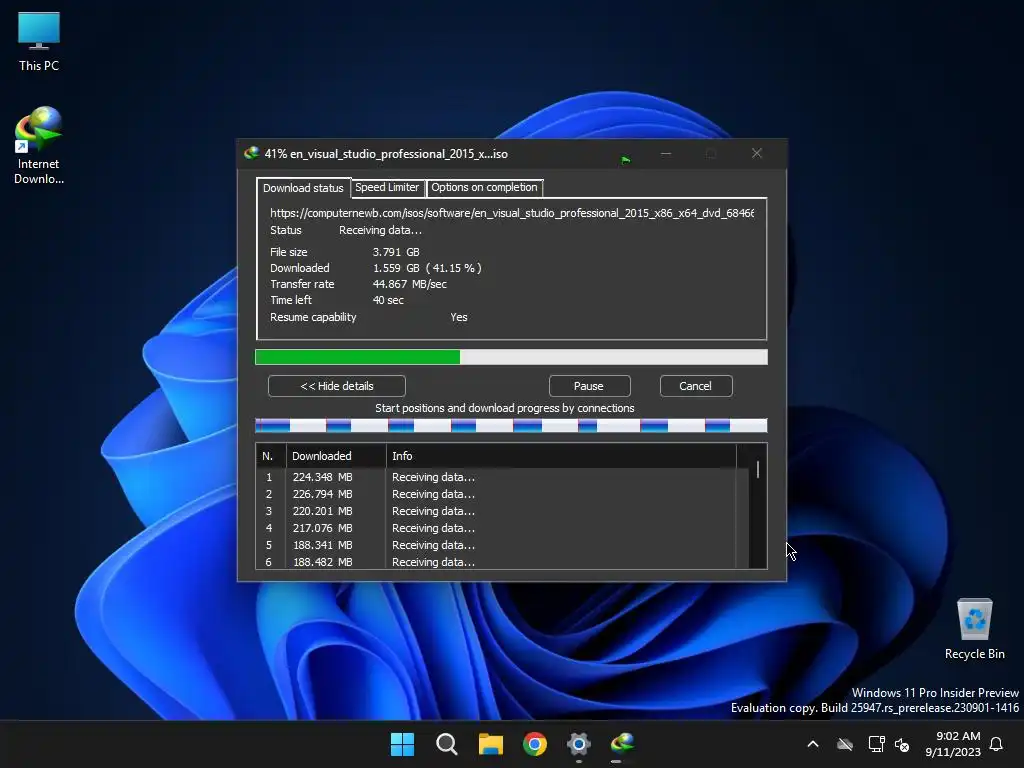Screen dimensions: 1024x768
Task: Open Settings from the taskbar
Action: 579,744
